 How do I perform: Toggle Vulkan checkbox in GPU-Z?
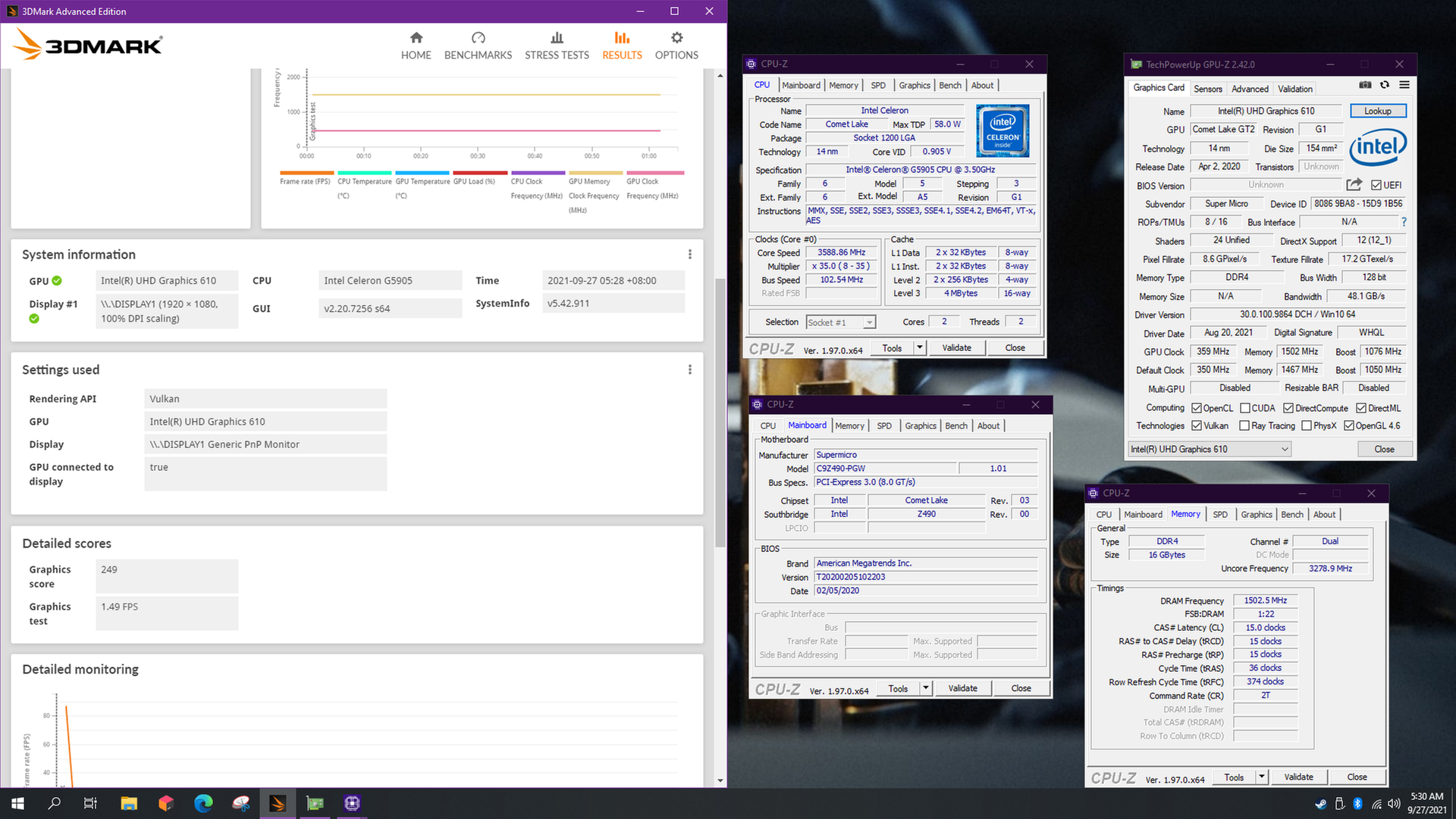pos(1197,425)
